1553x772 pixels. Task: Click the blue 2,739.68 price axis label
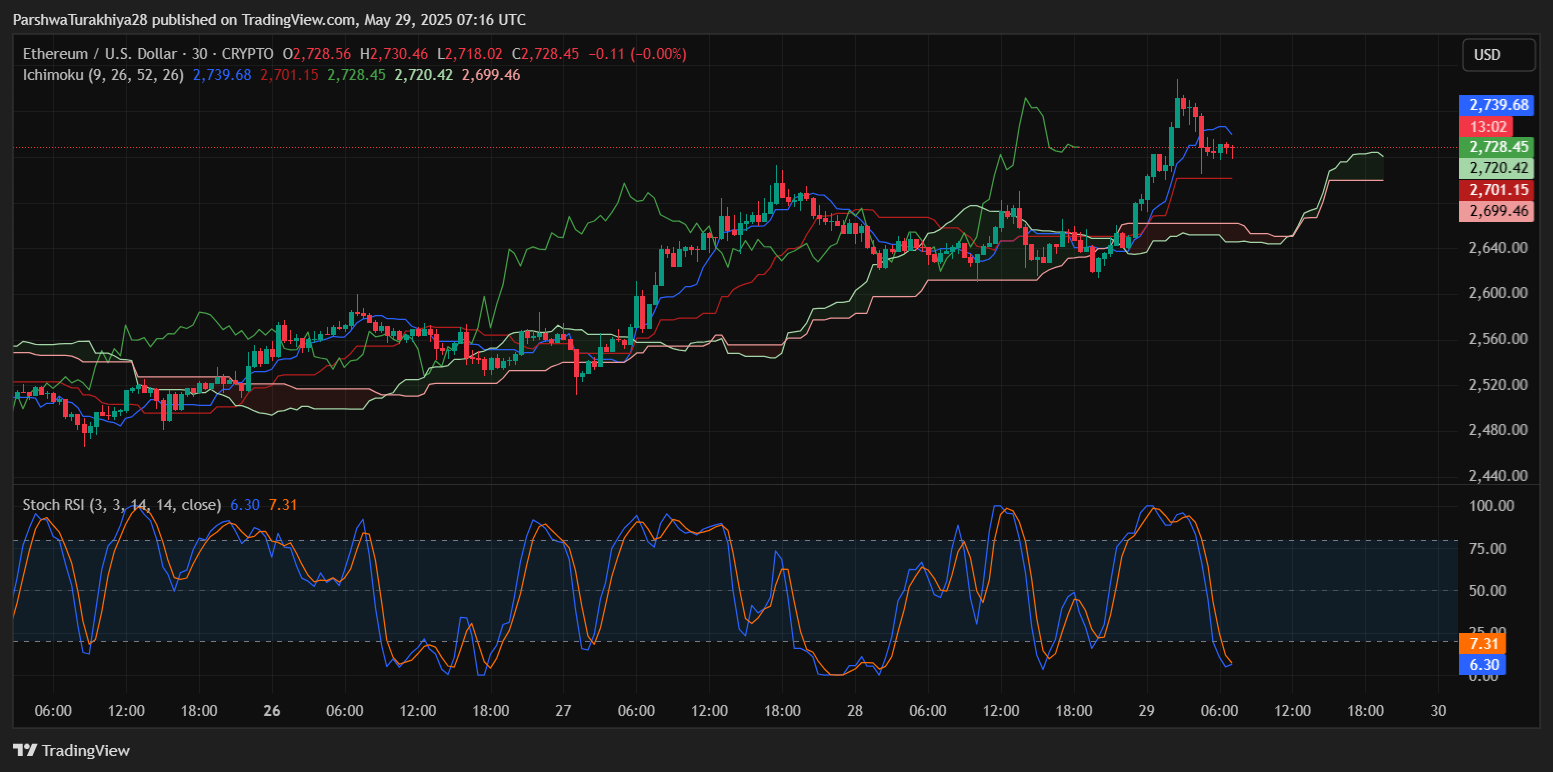[x=1496, y=105]
